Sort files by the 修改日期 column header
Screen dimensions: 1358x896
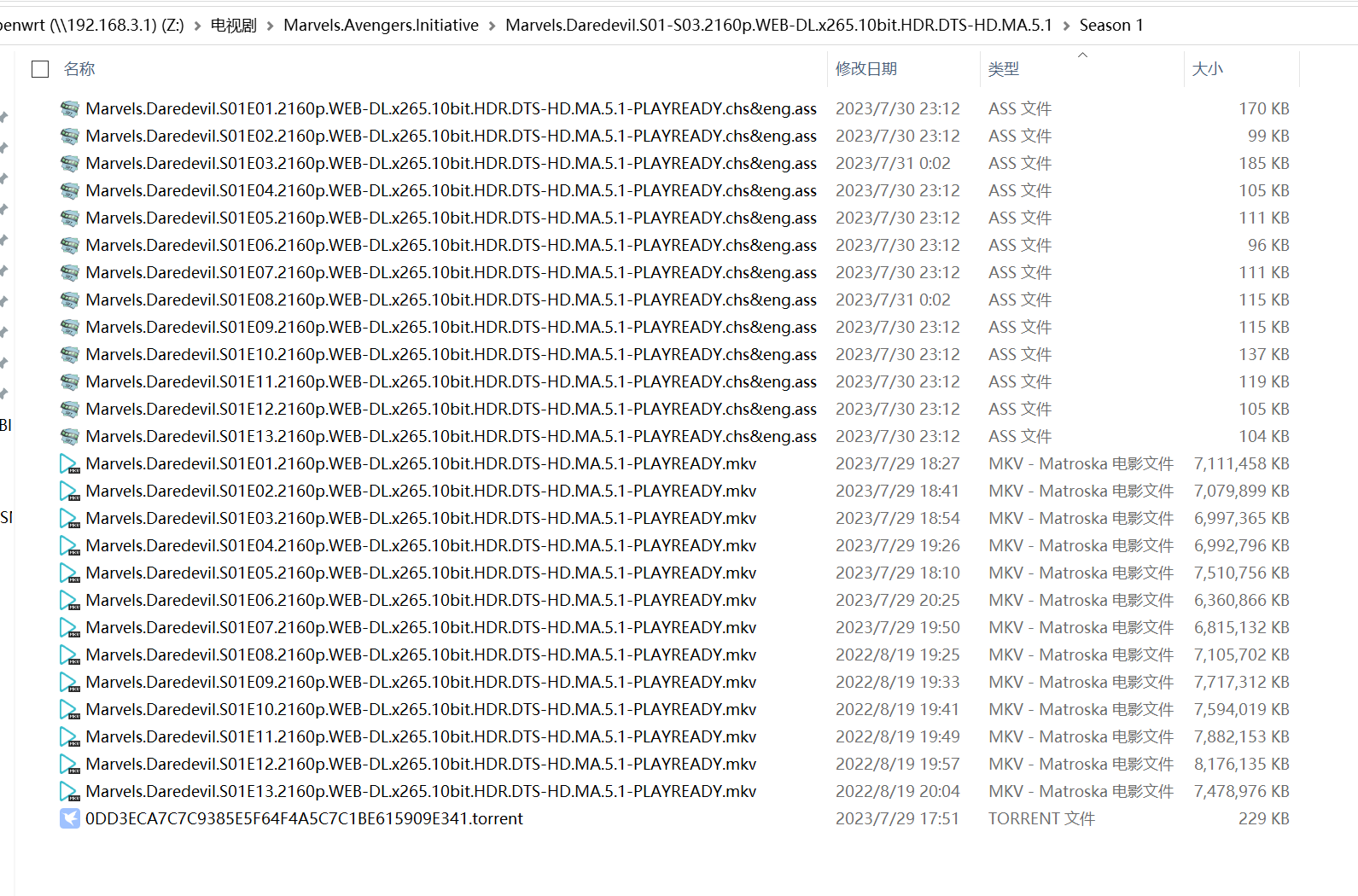866,69
